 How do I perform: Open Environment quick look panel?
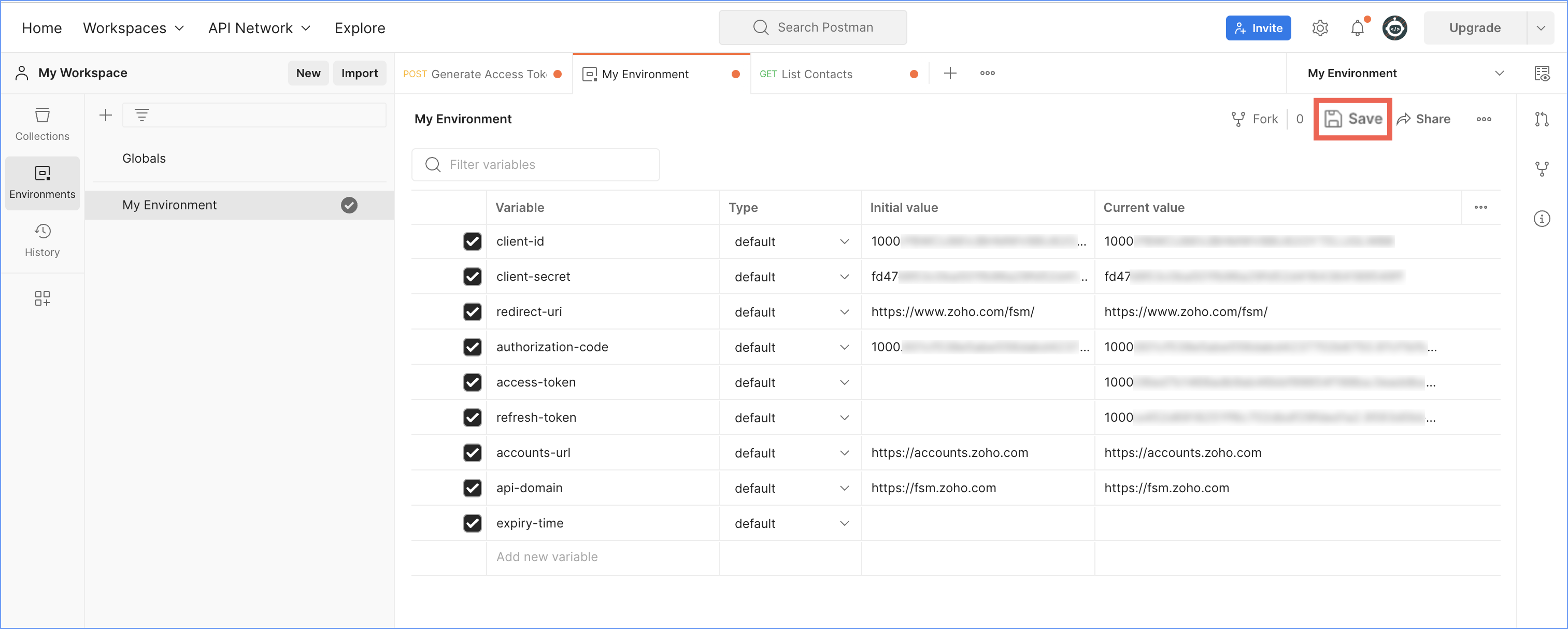(1544, 73)
